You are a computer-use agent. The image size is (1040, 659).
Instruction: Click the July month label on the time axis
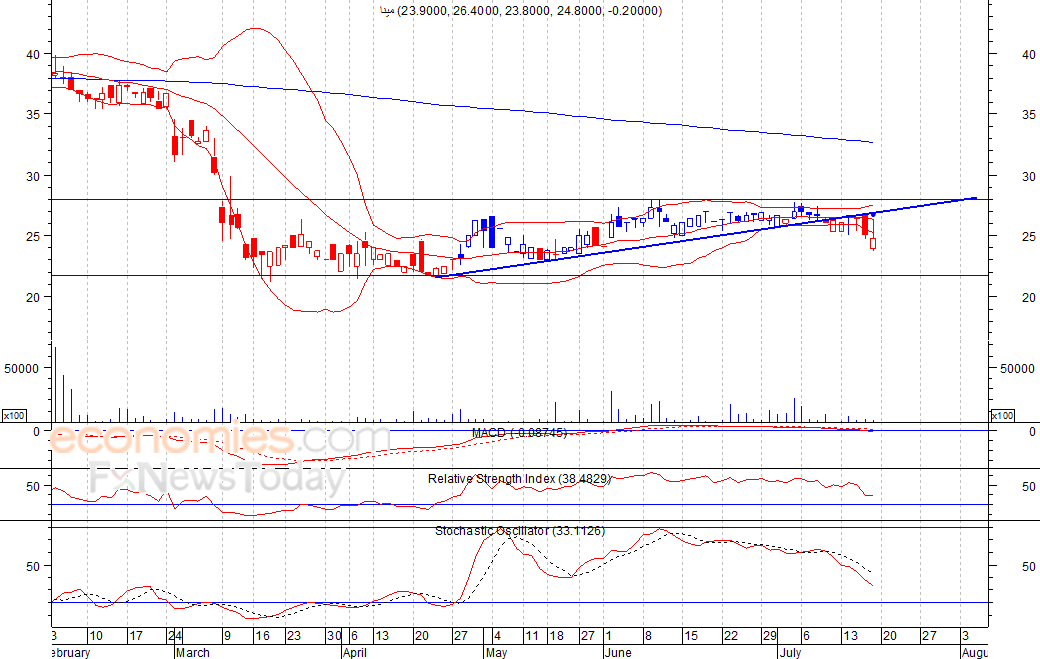point(791,652)
